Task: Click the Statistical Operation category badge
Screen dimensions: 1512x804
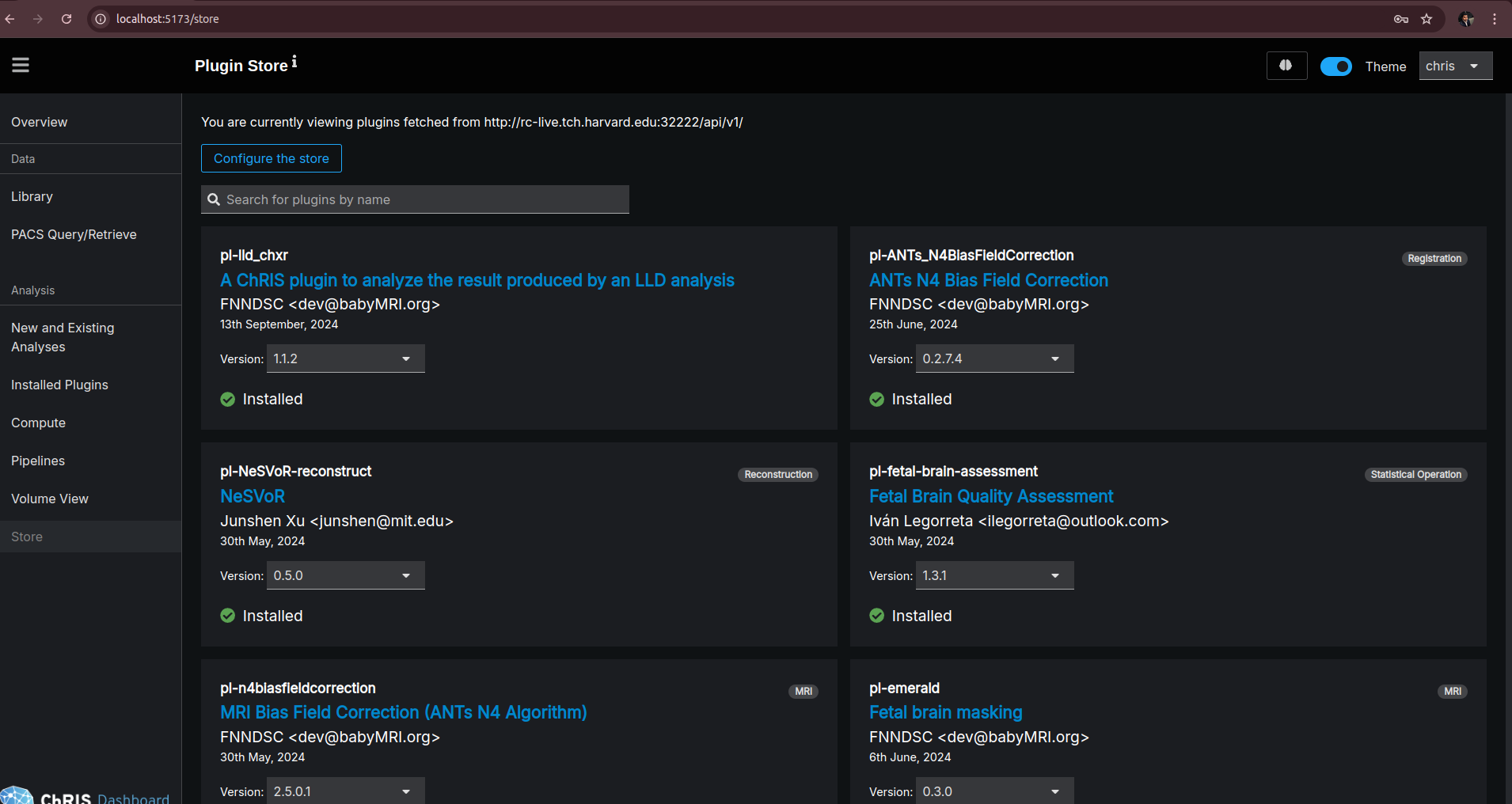Action: (x=1416, y=475)
